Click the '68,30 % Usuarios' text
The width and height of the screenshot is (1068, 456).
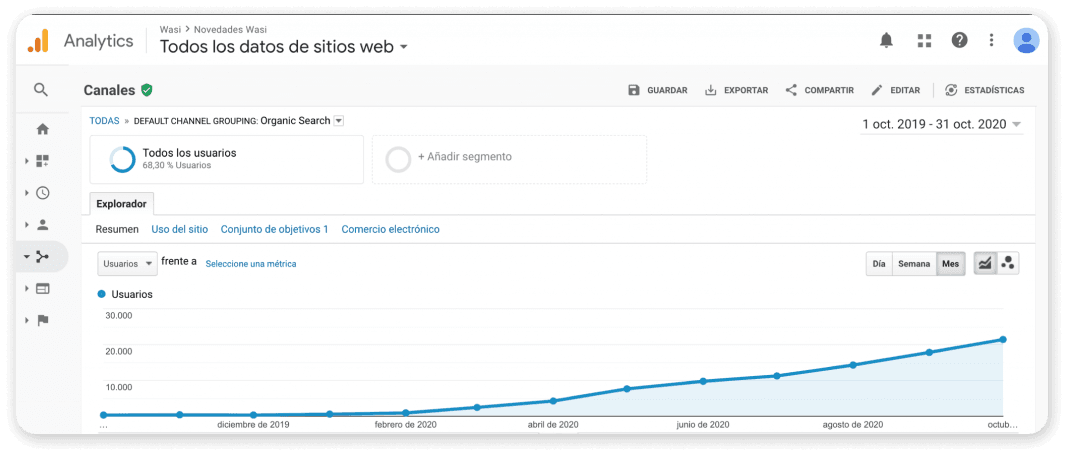(176, 165)
